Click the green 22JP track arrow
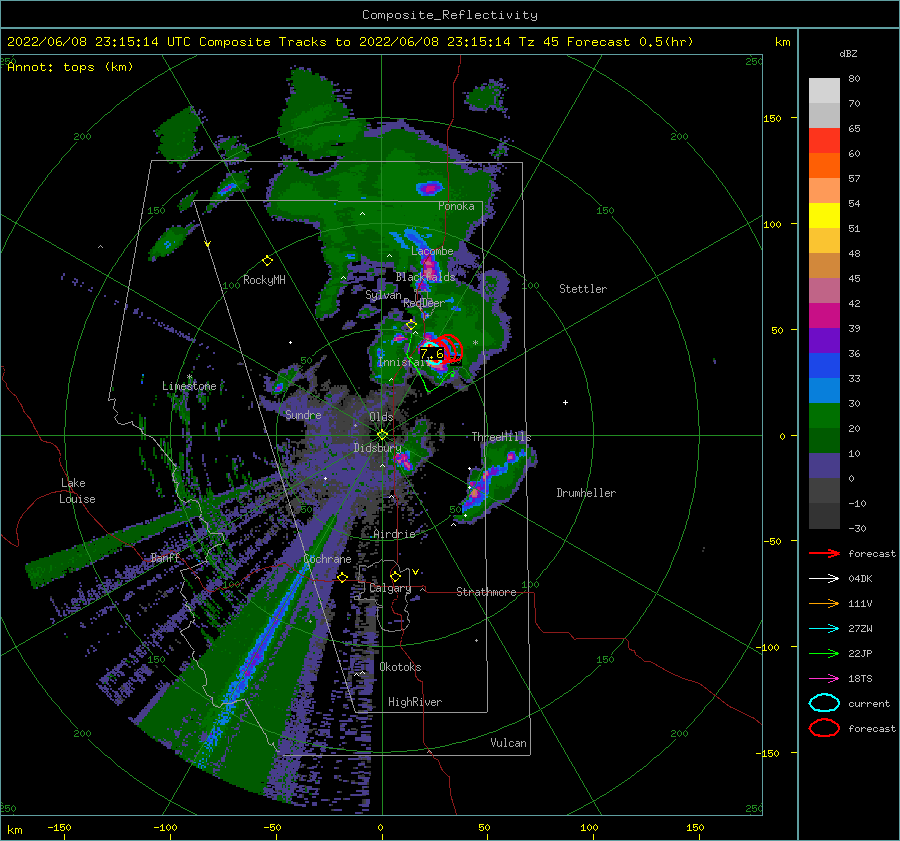 824,653
